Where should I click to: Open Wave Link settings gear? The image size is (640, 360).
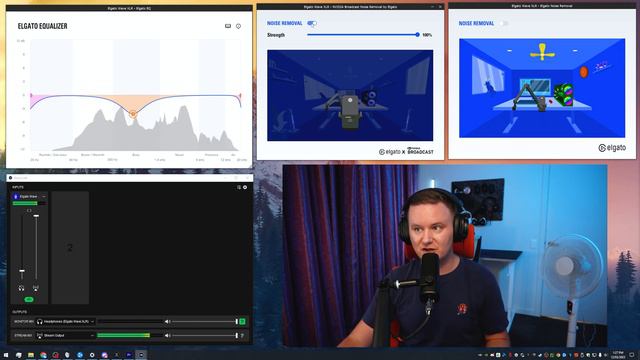tap(245, 187)
